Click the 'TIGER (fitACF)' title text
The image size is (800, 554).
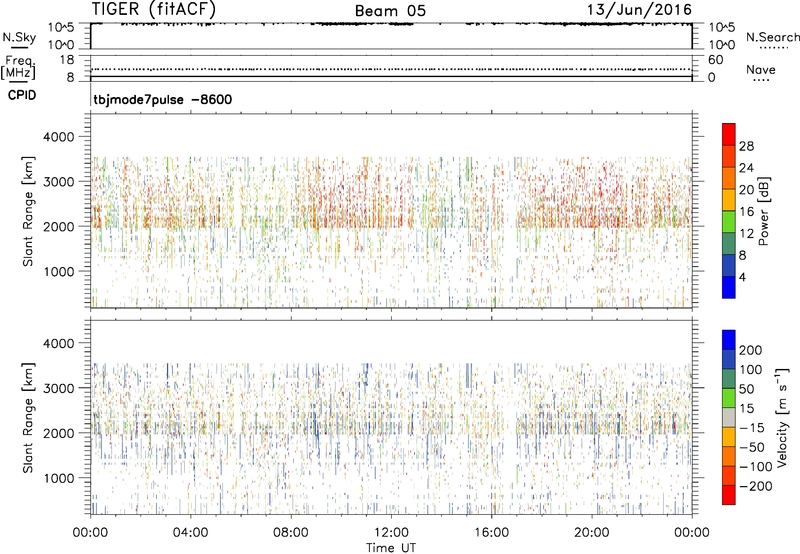pos(154,9)
